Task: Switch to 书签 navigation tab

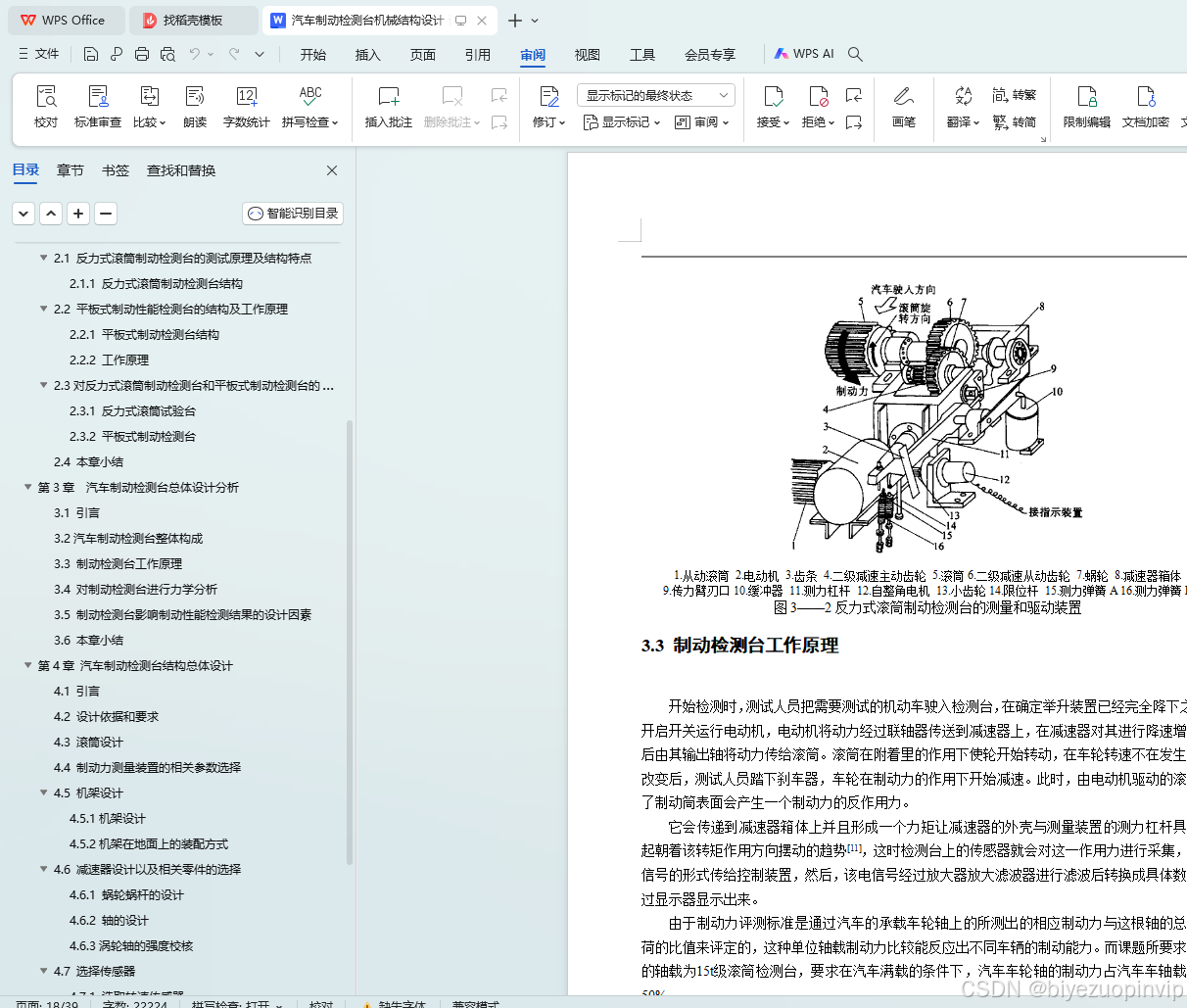Action: click(x=116, y=170)
